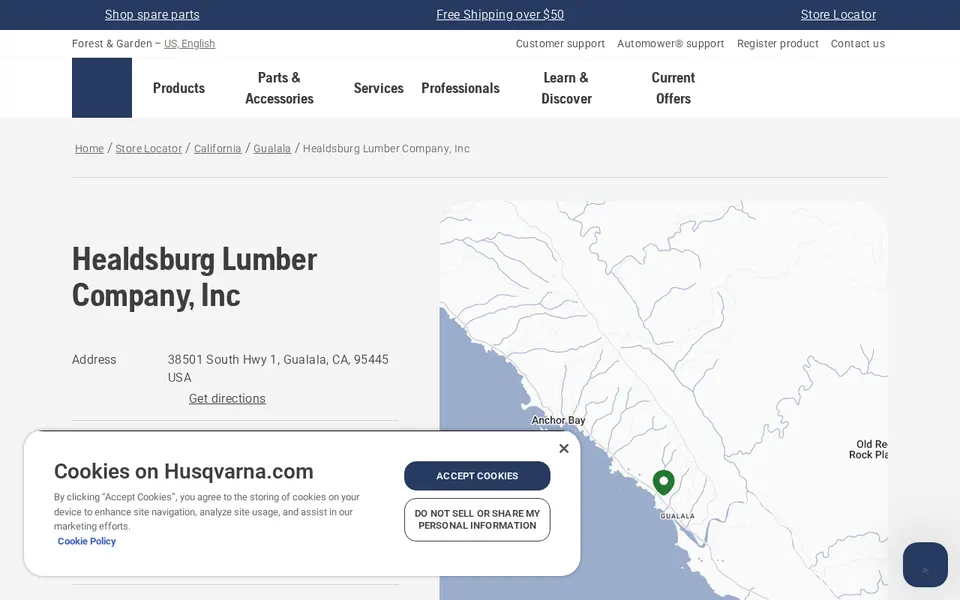Open Learn & Discover menu

click(x=566, y=88)
